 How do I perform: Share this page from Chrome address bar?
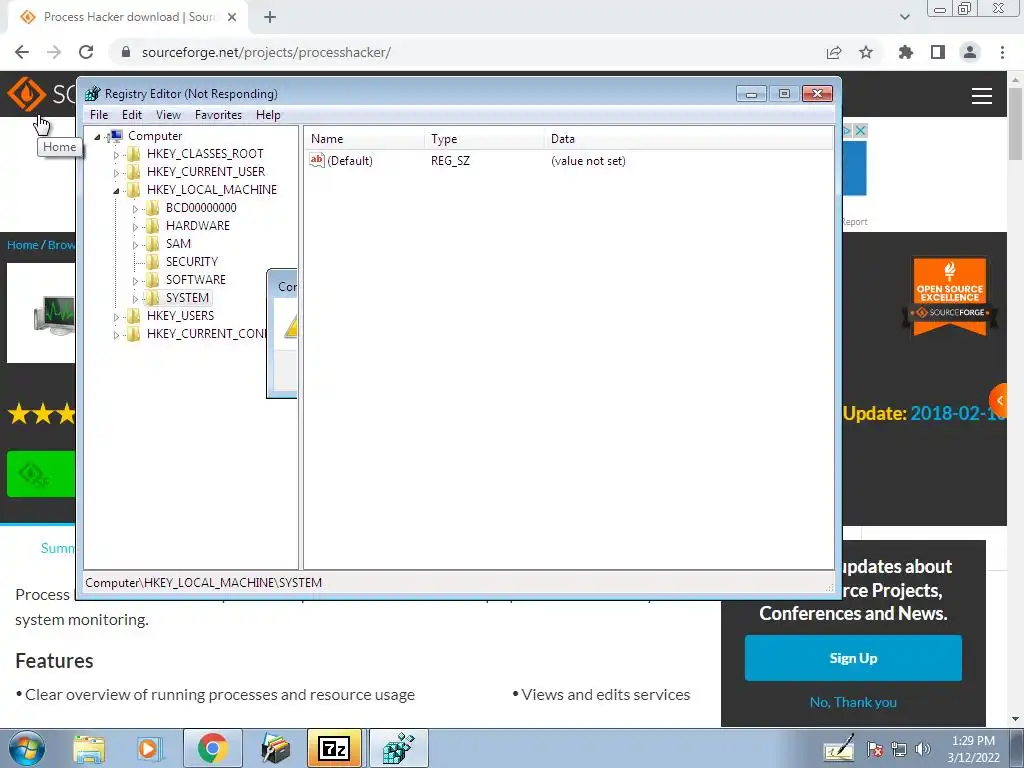[834, 52]
